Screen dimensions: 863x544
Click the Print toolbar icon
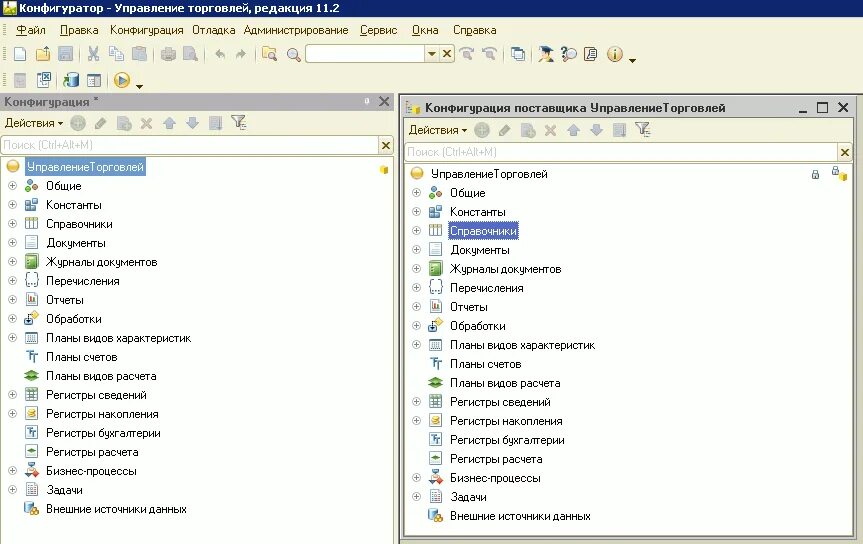(x=168, y=54)
